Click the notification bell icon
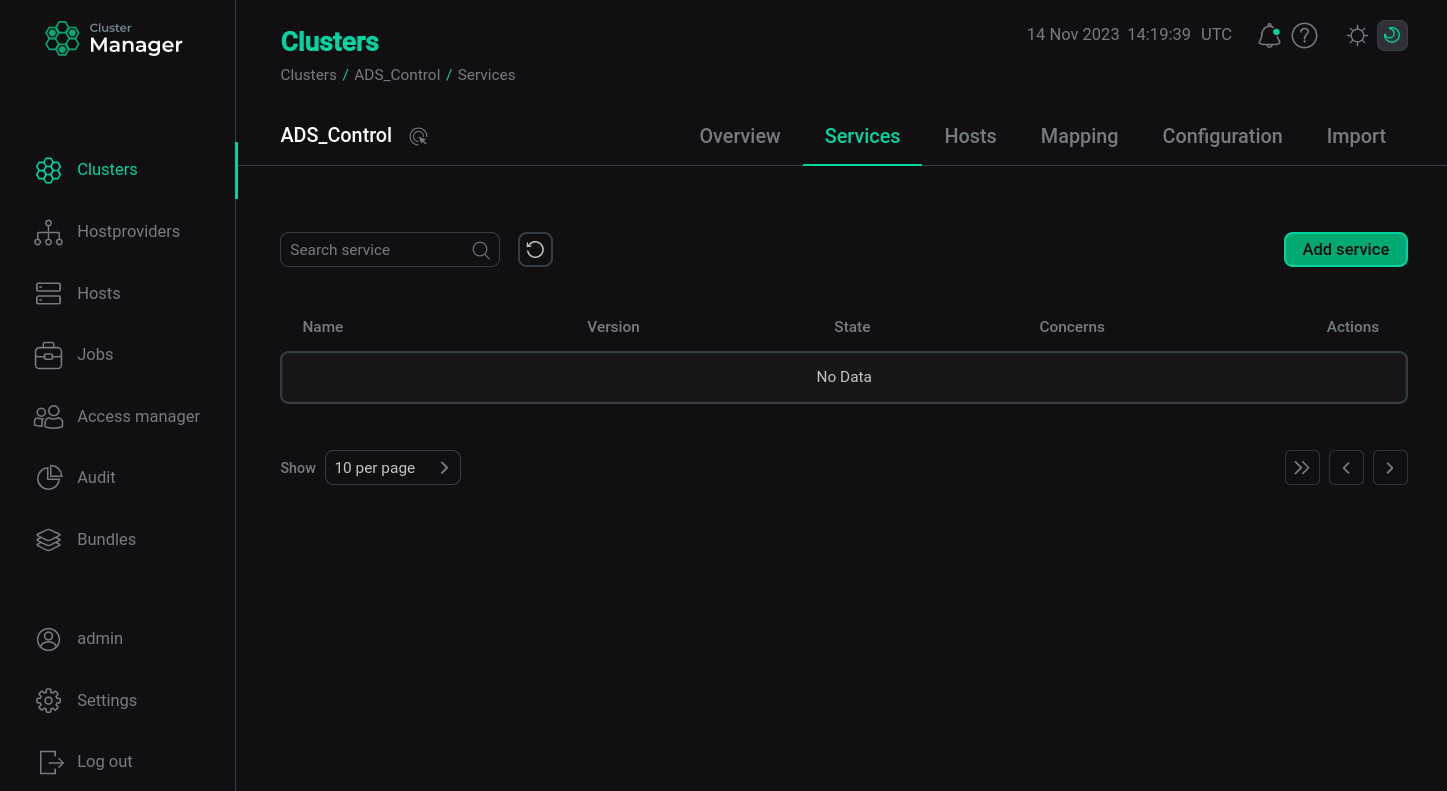1447x791 pixels. pos(1269,36)
